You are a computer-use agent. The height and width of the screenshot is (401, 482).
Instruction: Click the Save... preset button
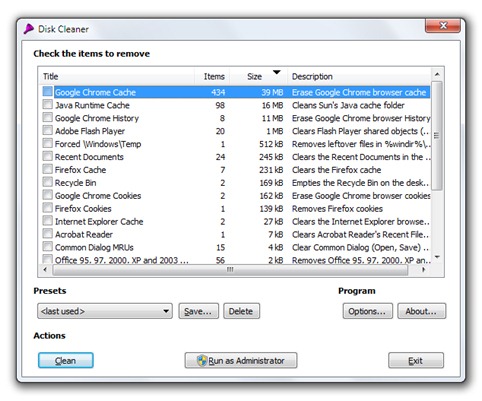[x=198, y=311]
